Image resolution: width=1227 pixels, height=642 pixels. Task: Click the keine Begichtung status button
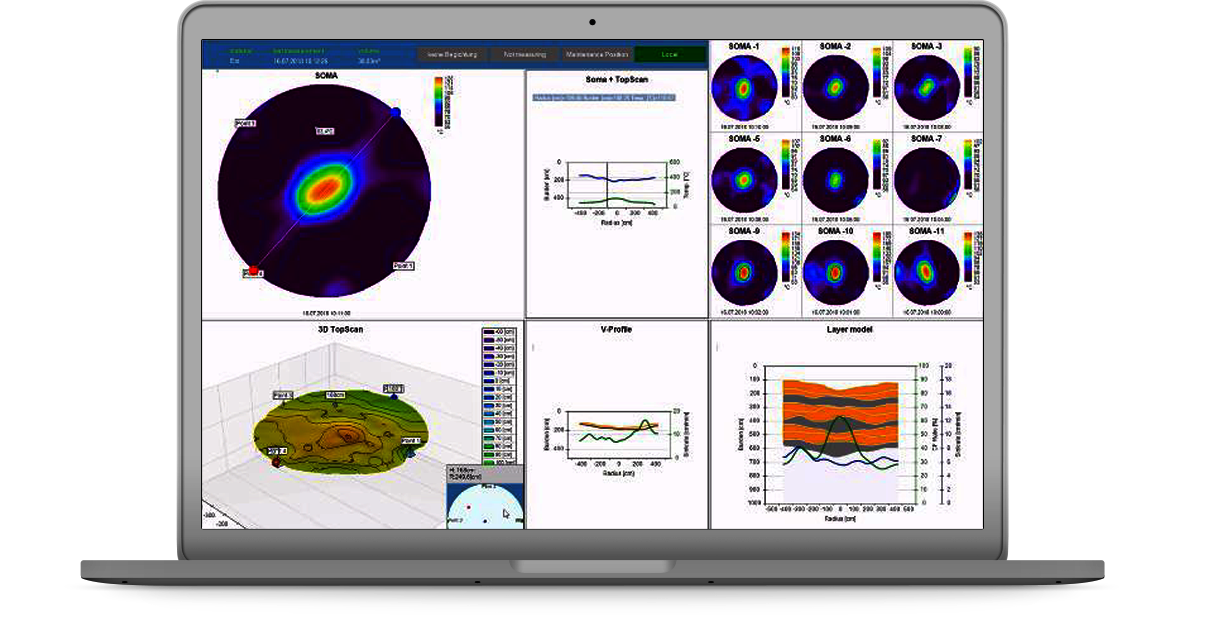click(x=452, y=54)
